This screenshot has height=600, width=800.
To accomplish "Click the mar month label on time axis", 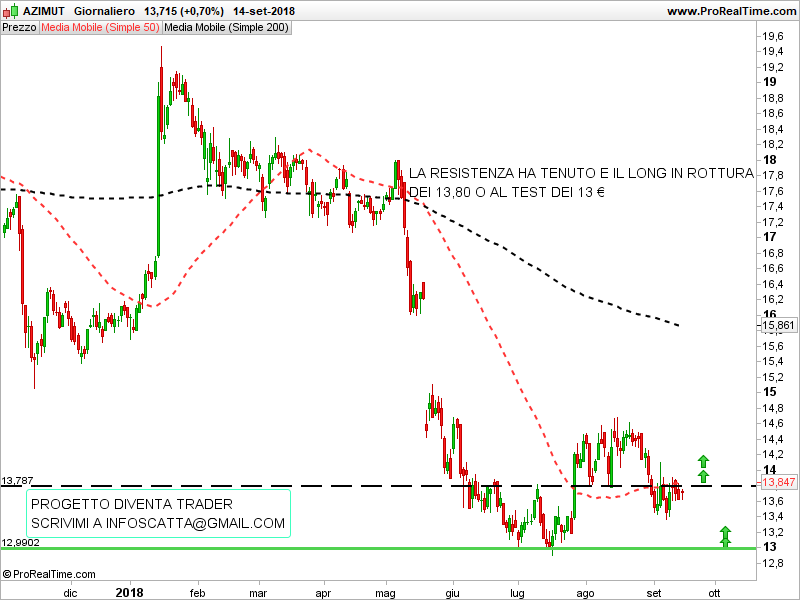I will tap(258, 593).
